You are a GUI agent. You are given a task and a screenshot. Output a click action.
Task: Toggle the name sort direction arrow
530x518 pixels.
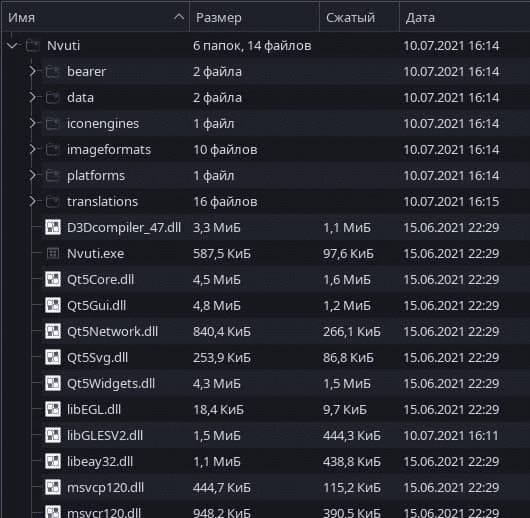[179, 17]
